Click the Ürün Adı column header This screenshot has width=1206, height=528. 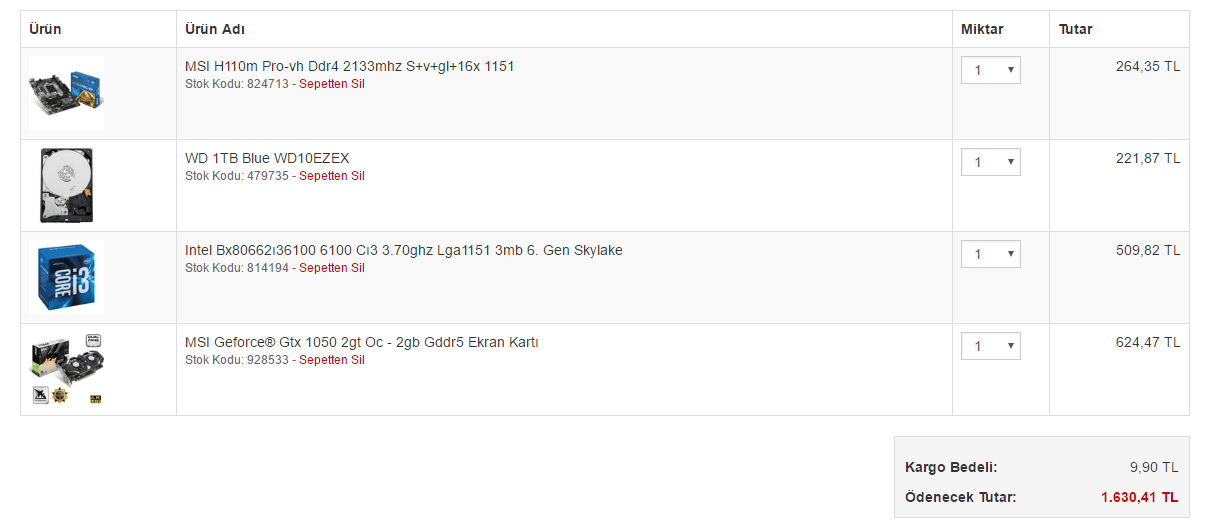coord(215,29)
